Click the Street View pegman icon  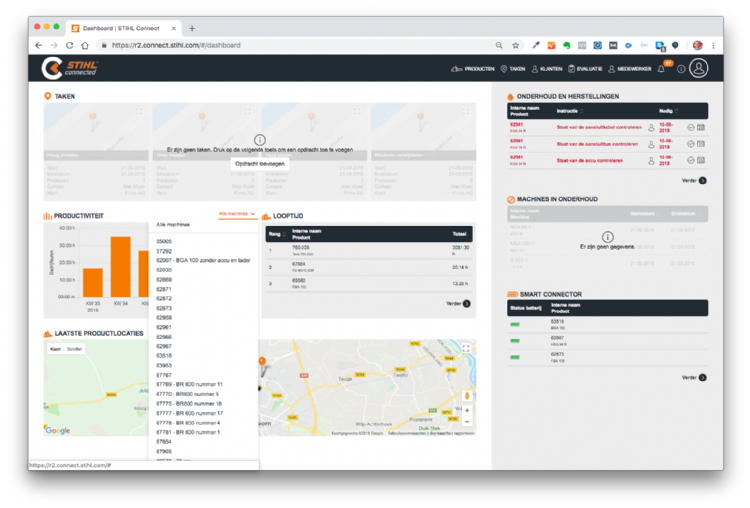click(466, 395)
